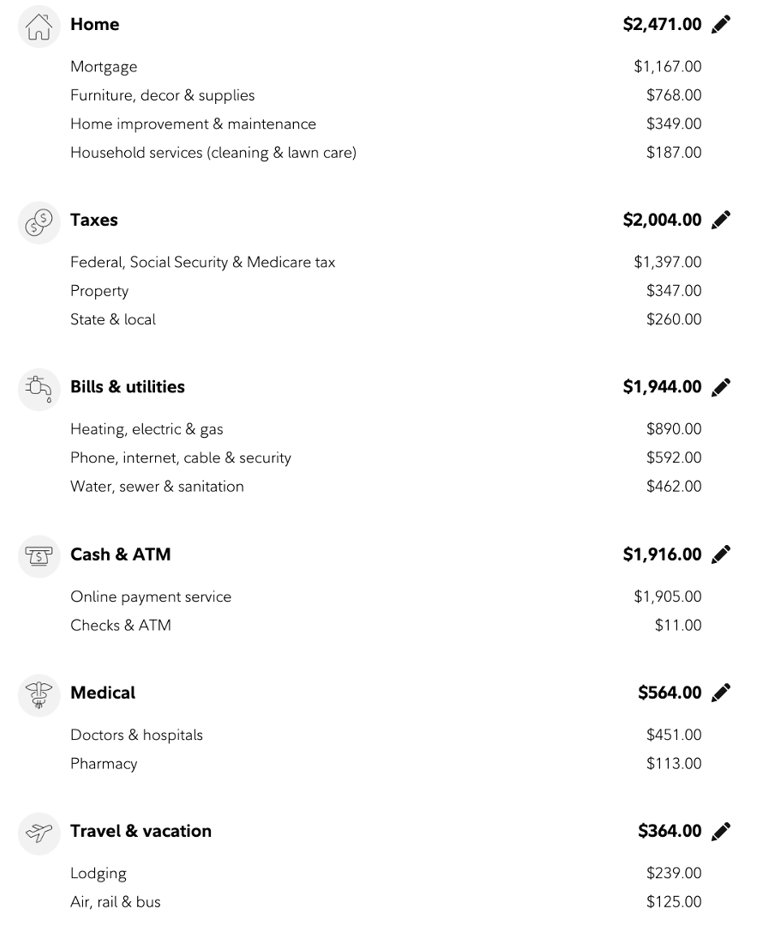Viewport: 768px width, 927px height.
Task: Edit Travel & vacation using pencil icon
Action: 721,831
